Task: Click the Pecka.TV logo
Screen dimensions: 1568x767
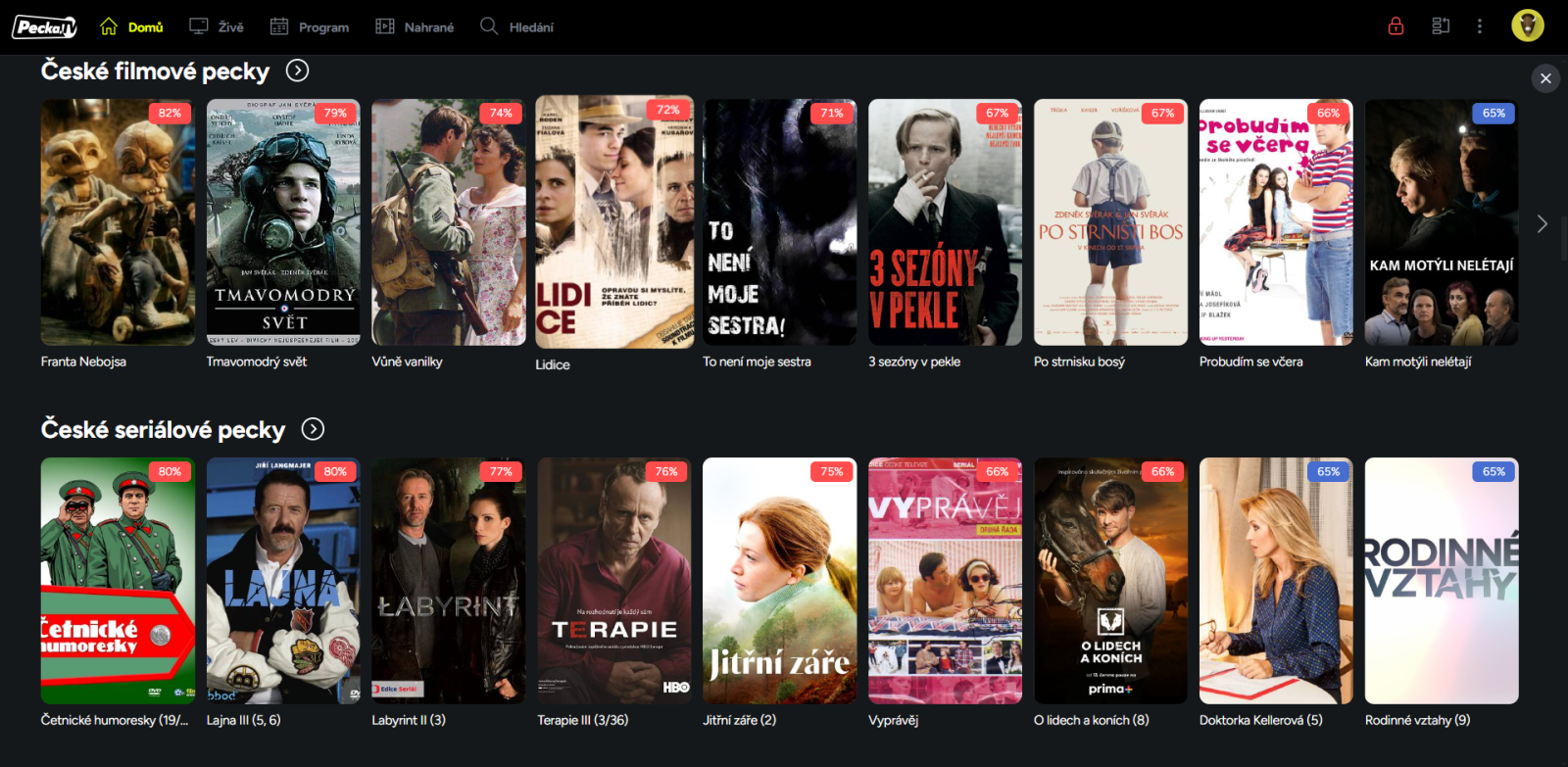Action: coord(44,26)
